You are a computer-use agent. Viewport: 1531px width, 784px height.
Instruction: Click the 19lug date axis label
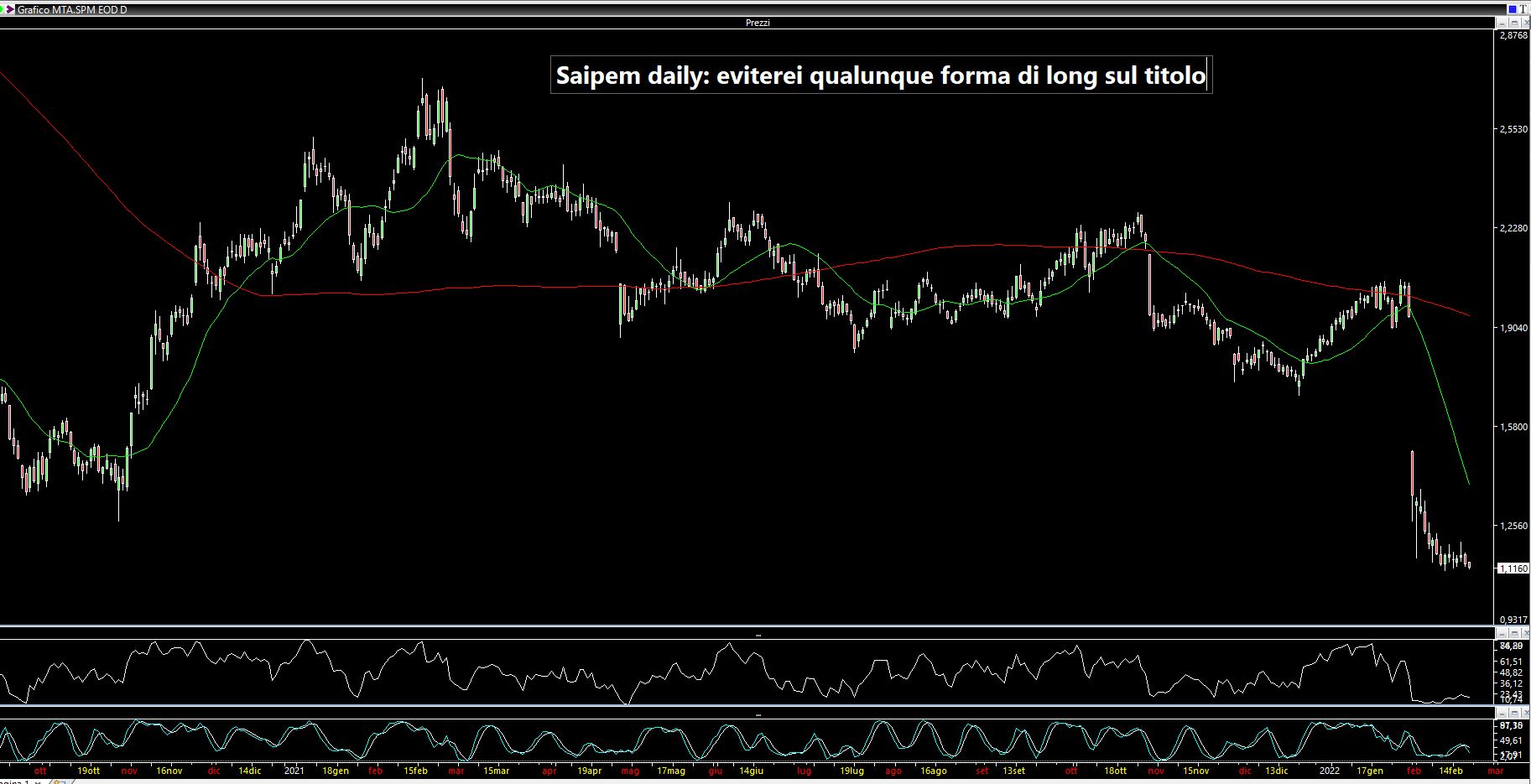851,770
